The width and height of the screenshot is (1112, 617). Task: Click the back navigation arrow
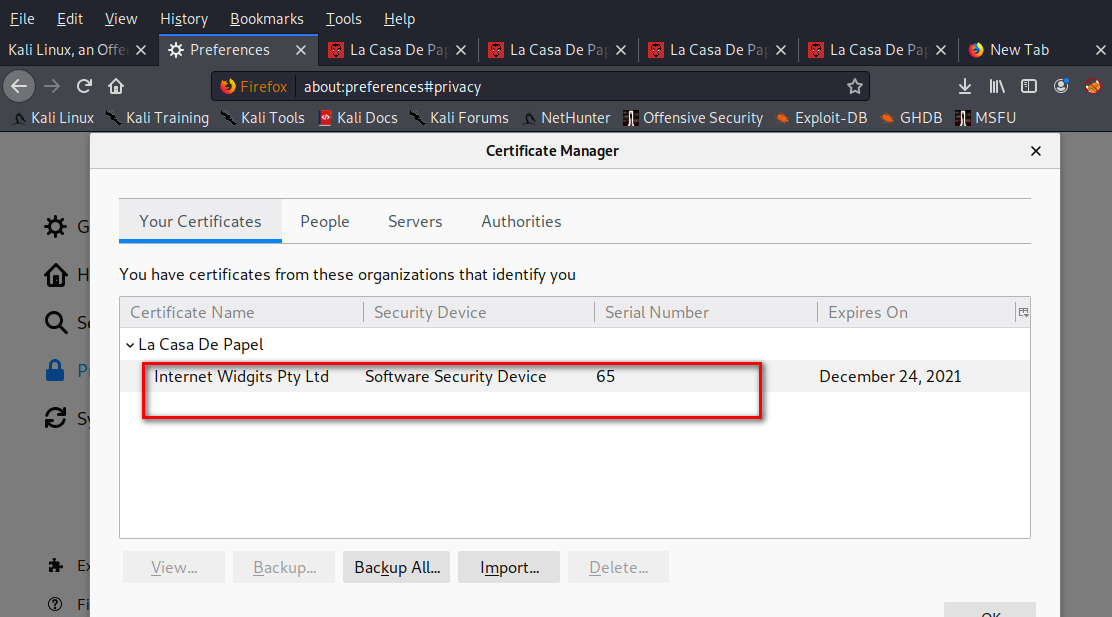click(x=19, y=87)
